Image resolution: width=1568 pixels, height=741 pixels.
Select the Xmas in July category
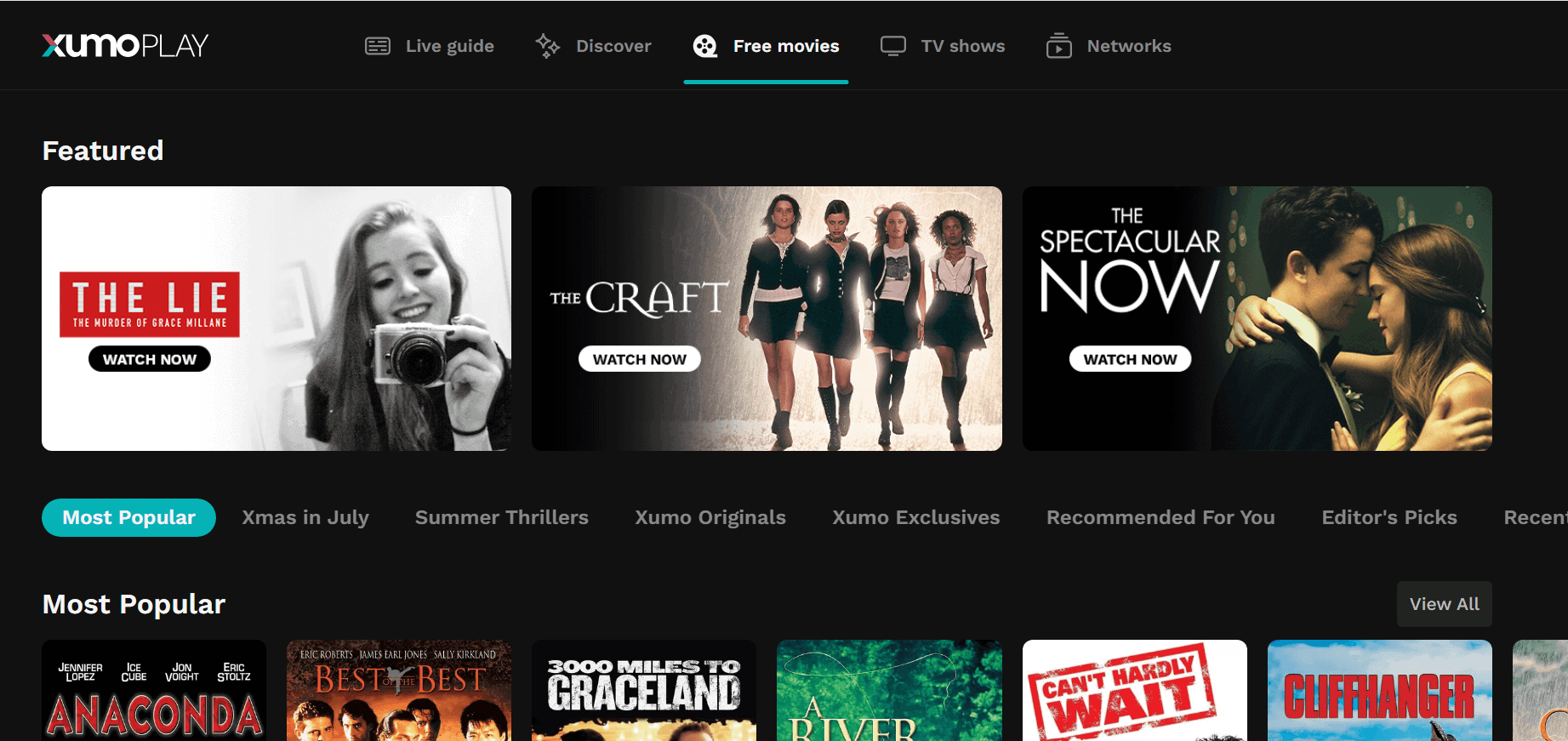305,517
